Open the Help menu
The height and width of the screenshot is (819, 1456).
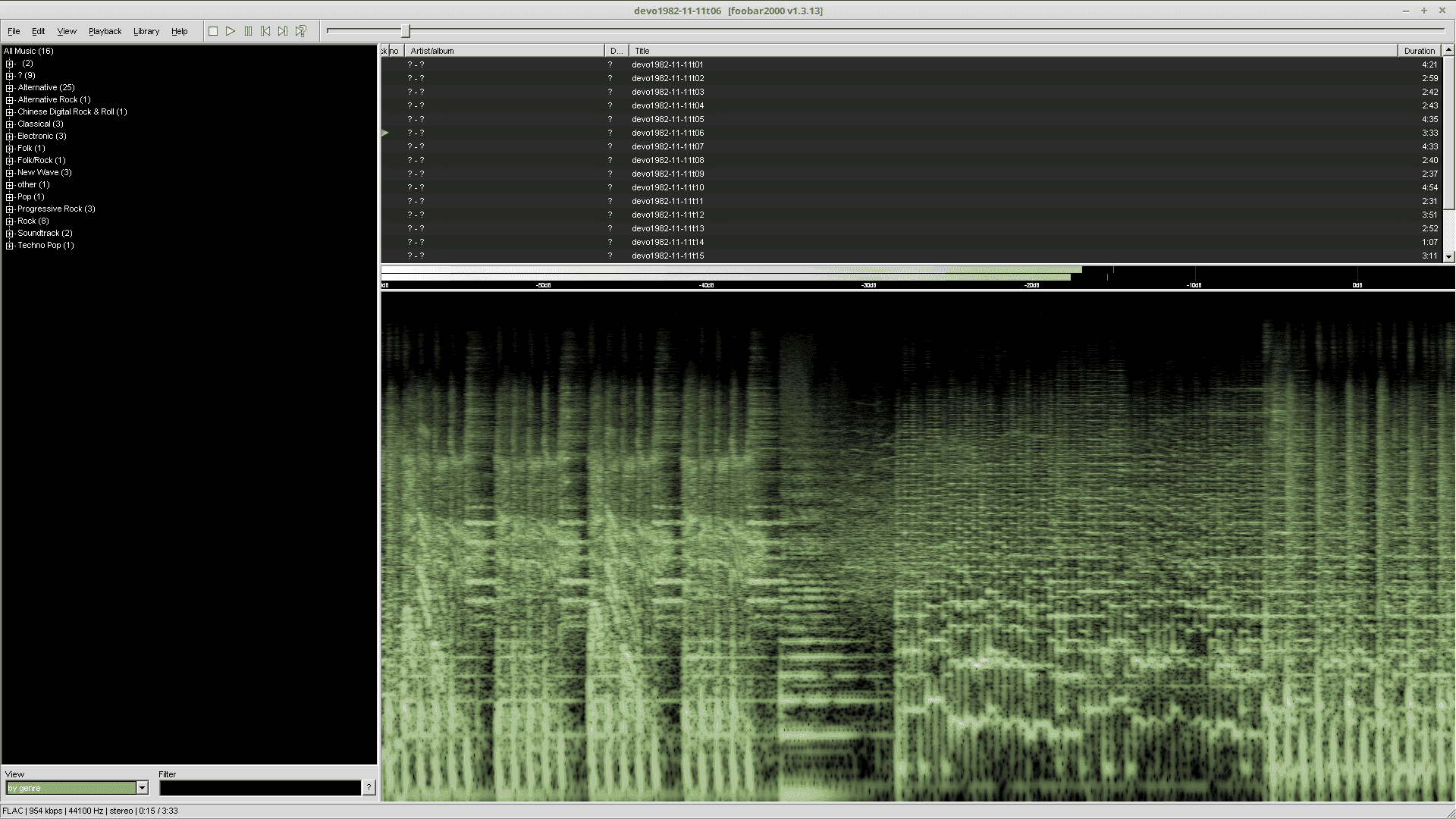pos(179,31)
